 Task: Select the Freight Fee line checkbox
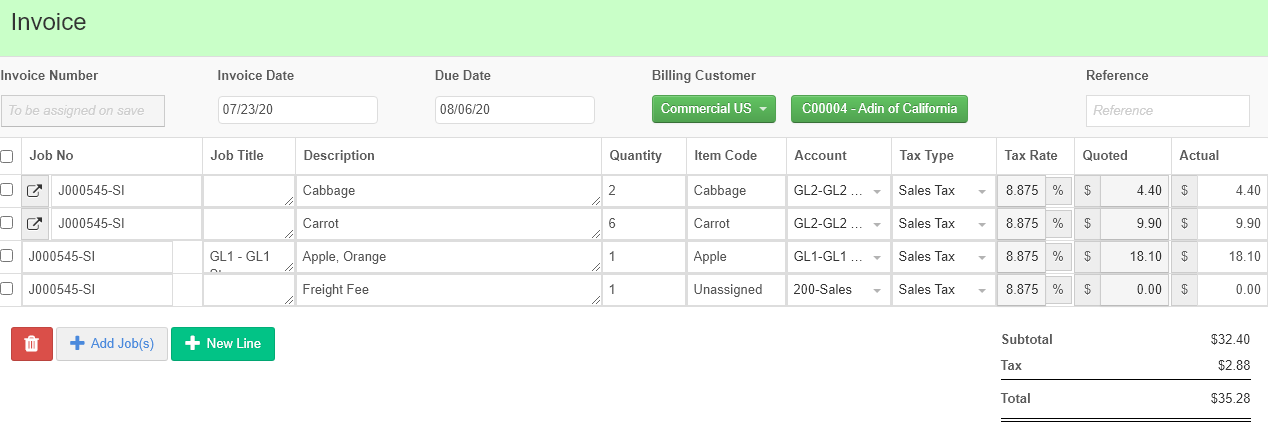(7, 289)
